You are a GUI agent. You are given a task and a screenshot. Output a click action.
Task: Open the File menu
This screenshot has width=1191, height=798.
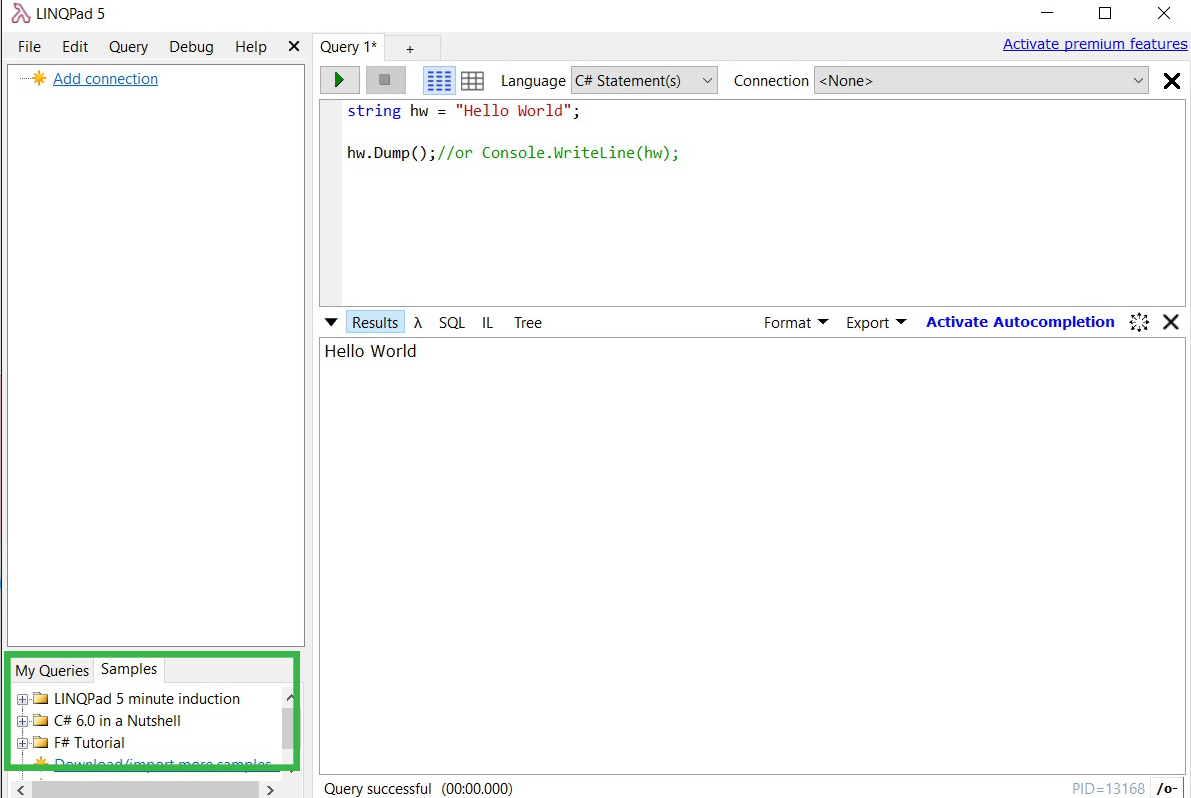pyautogui.click(x=30, y=46)
